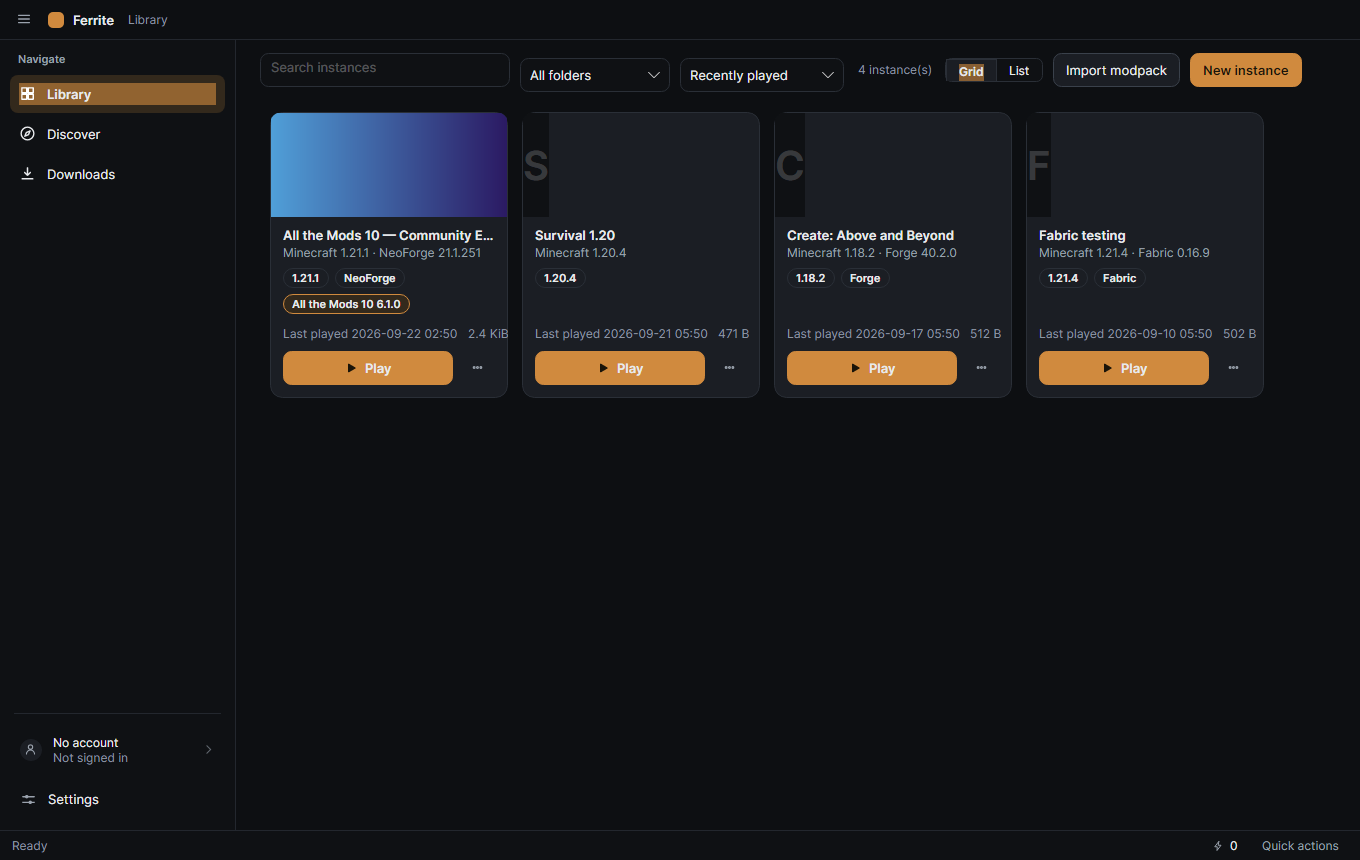Click the Forge loader tag
Image resolution: width=1360 pixels, height=860 pixels.
(865, 278)
